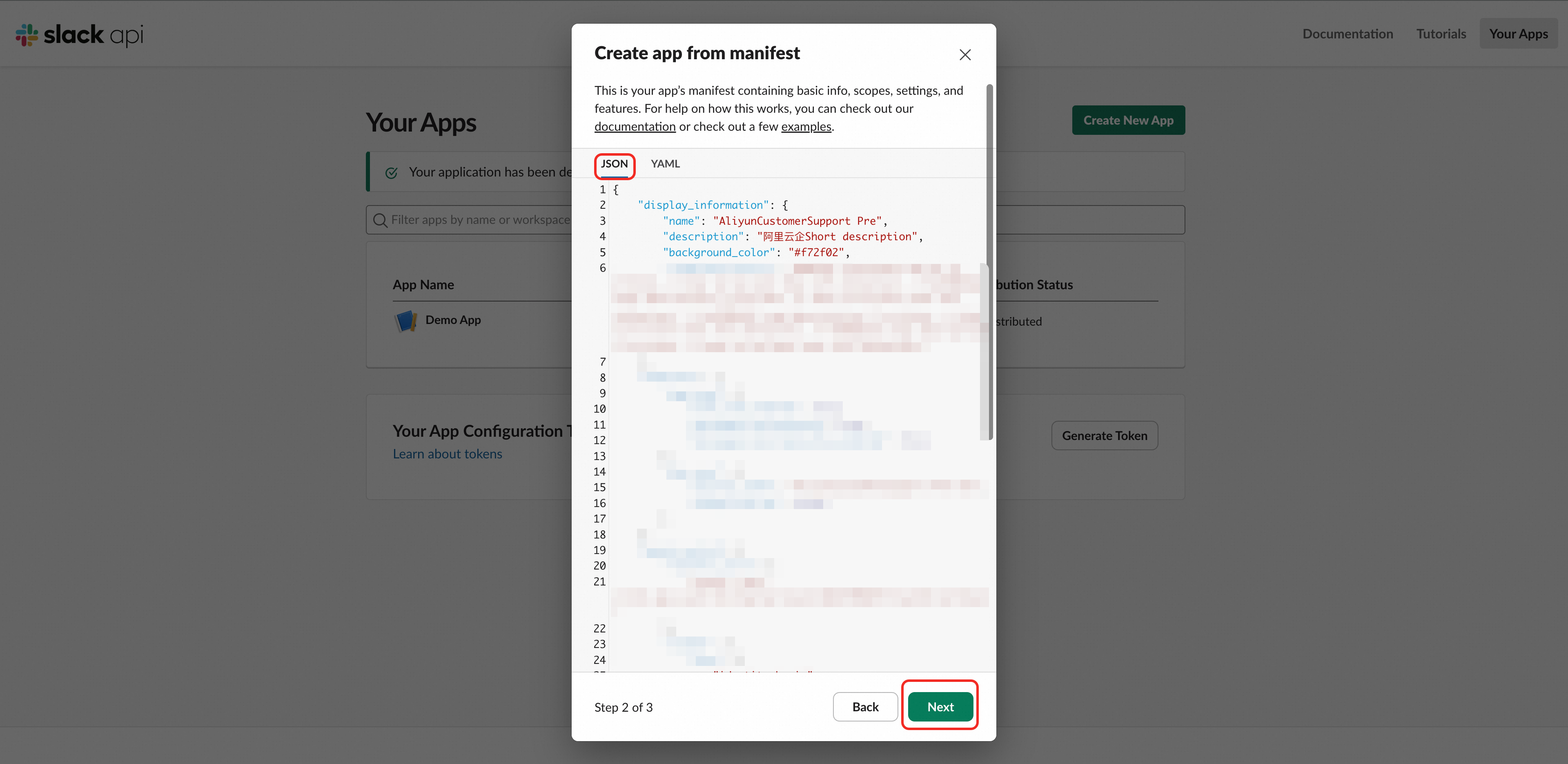The image size is (1568, 764).
Task: Switch to the JSON manifest tab
Action: [x=614, y=164]
